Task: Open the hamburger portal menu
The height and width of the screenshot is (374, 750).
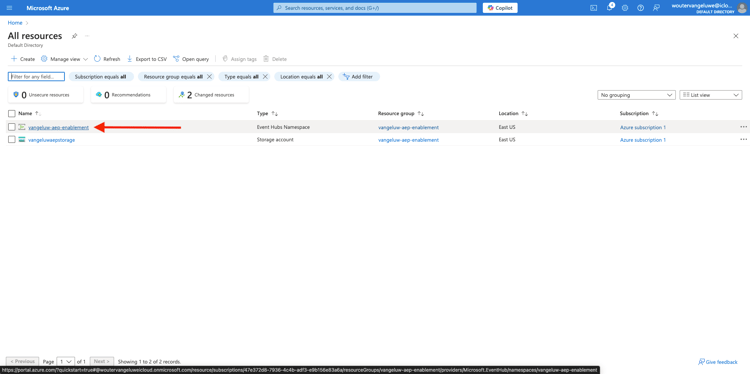Action: click(x=10, y=8)
